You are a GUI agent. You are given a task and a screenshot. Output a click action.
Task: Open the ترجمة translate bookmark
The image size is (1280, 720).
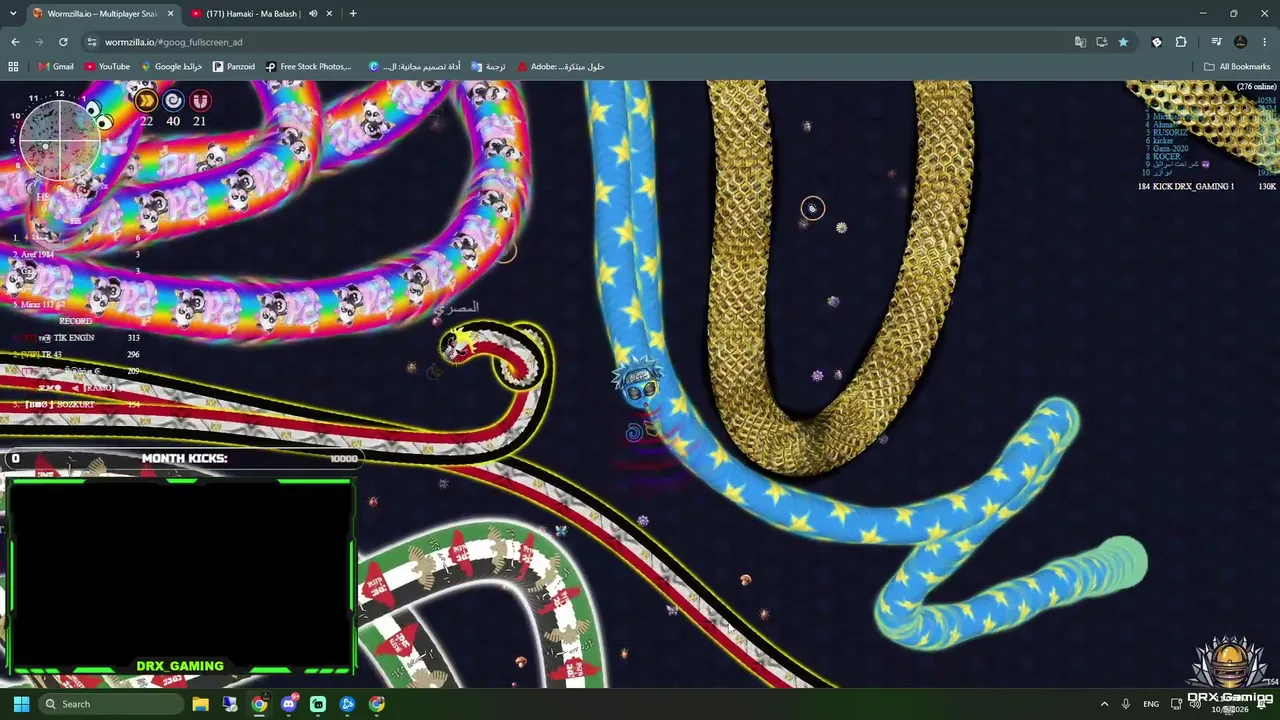[488, 67]
